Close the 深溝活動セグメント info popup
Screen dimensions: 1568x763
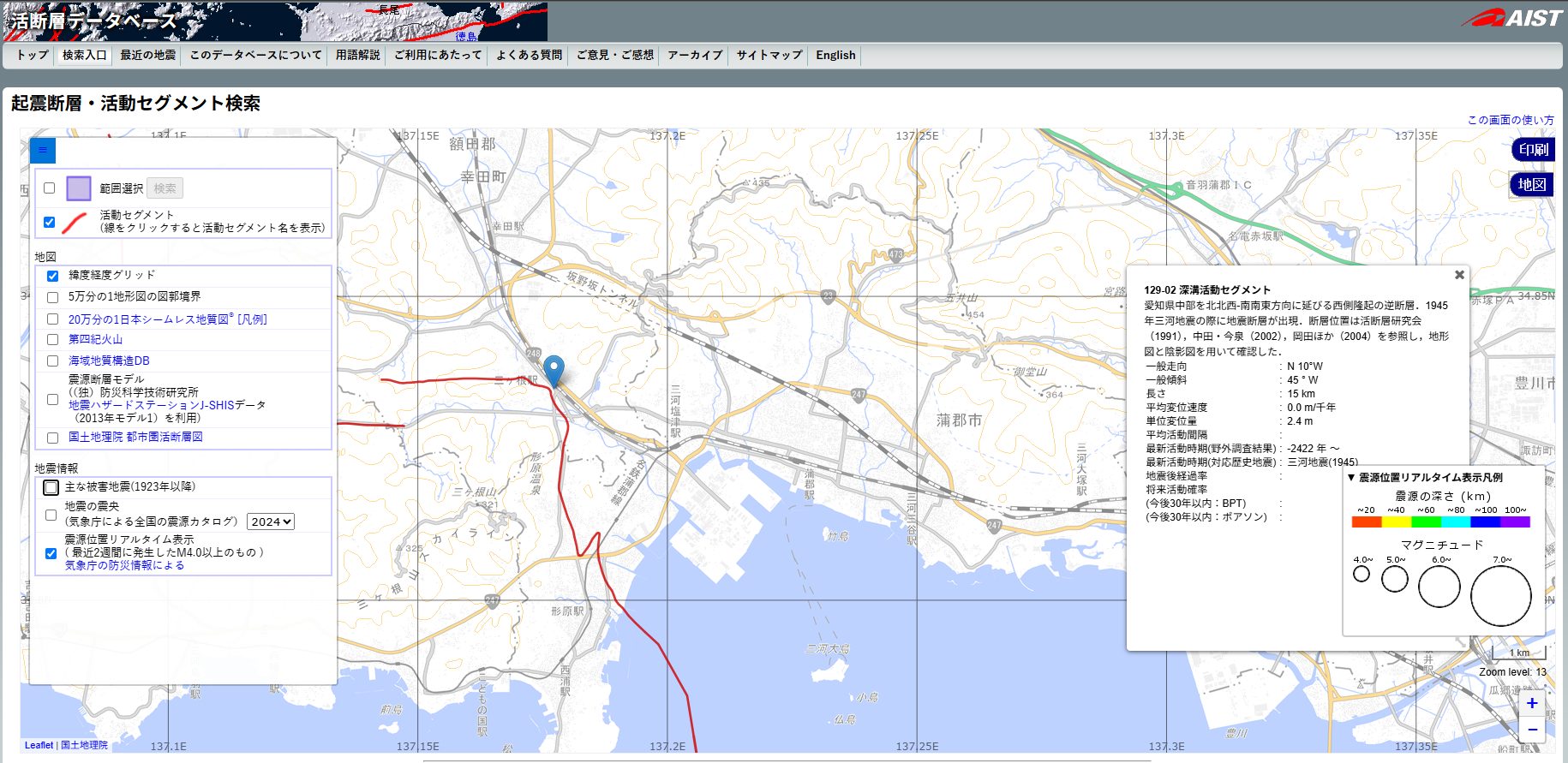pos(1459,275)
